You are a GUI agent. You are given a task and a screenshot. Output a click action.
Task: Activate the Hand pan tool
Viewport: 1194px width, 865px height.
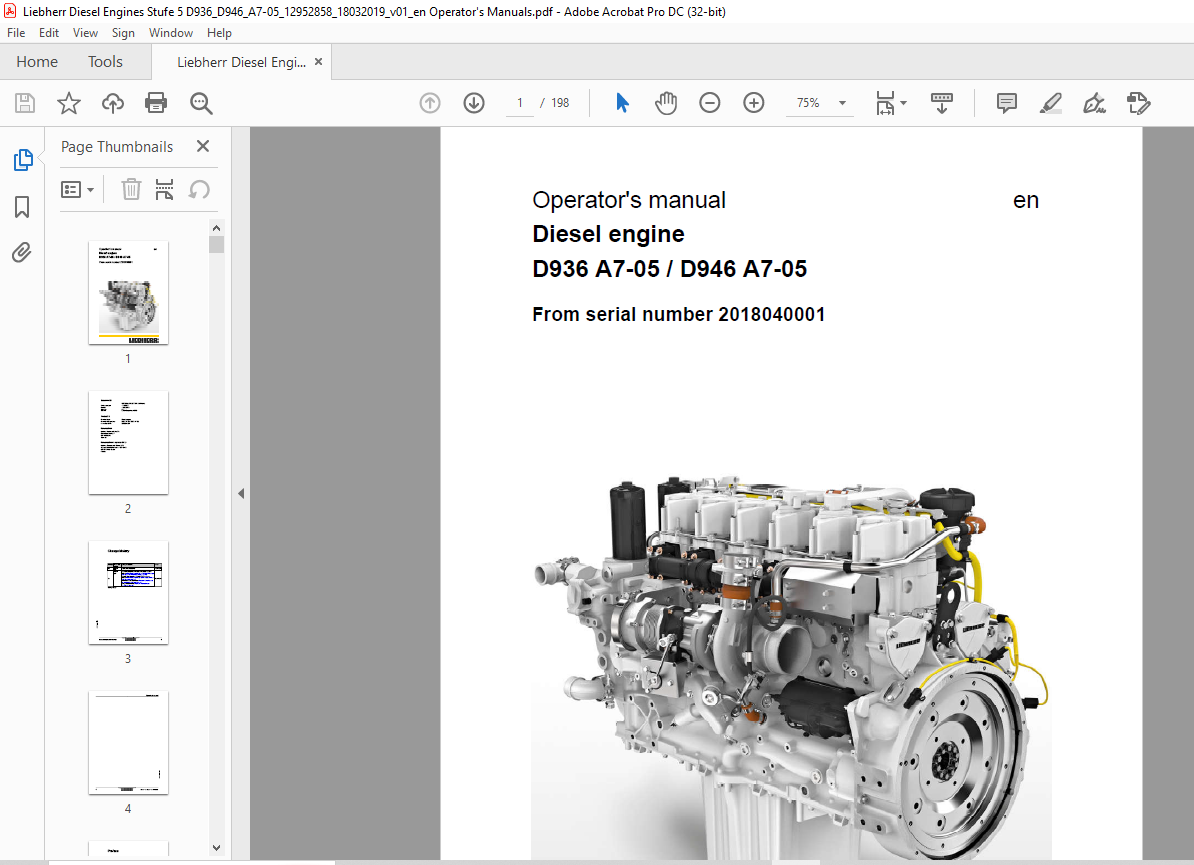(666, 103)
